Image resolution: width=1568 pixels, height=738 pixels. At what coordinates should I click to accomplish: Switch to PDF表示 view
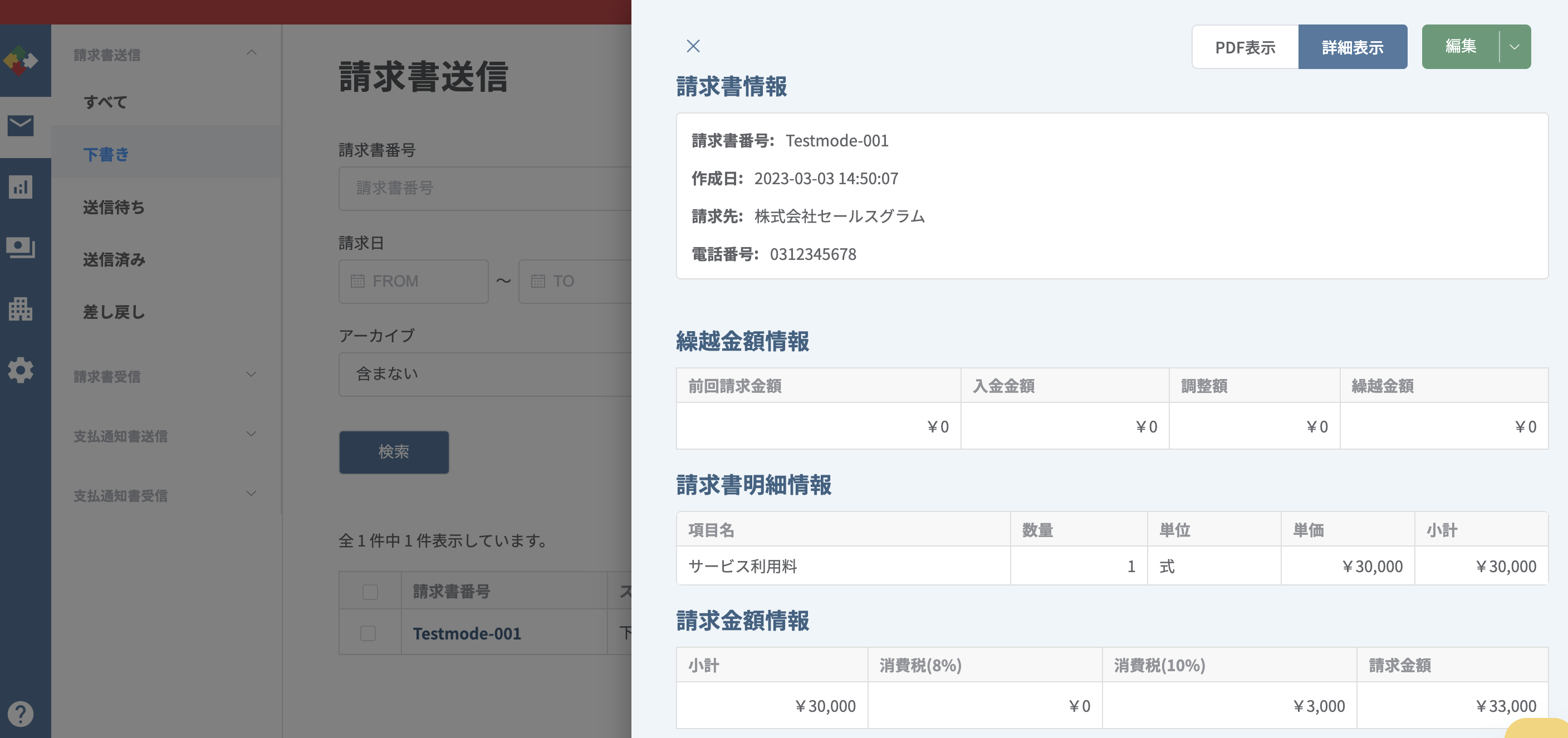tap(1245, 47)
